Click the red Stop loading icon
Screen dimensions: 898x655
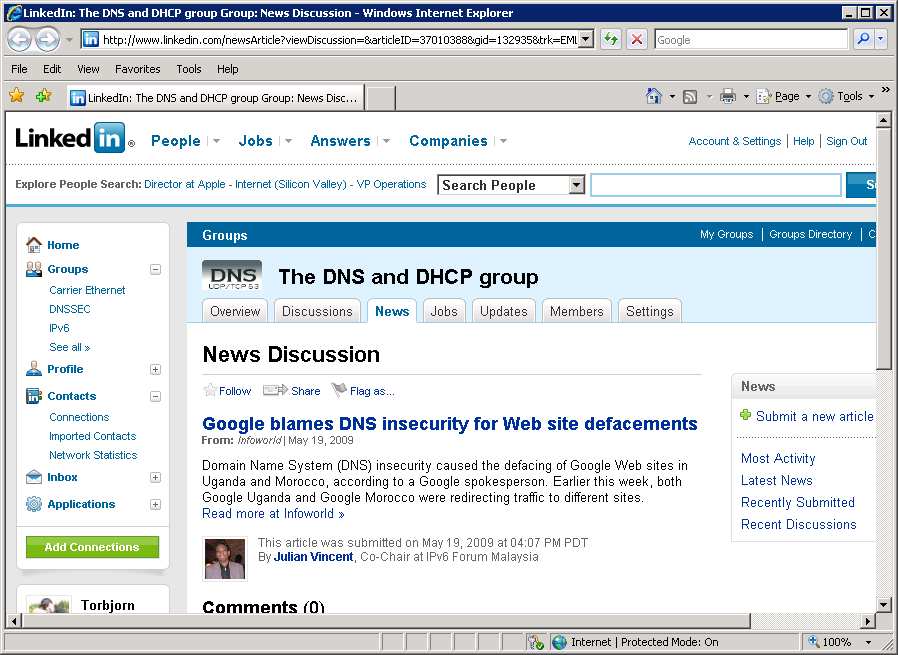click(x=636, y=40)
